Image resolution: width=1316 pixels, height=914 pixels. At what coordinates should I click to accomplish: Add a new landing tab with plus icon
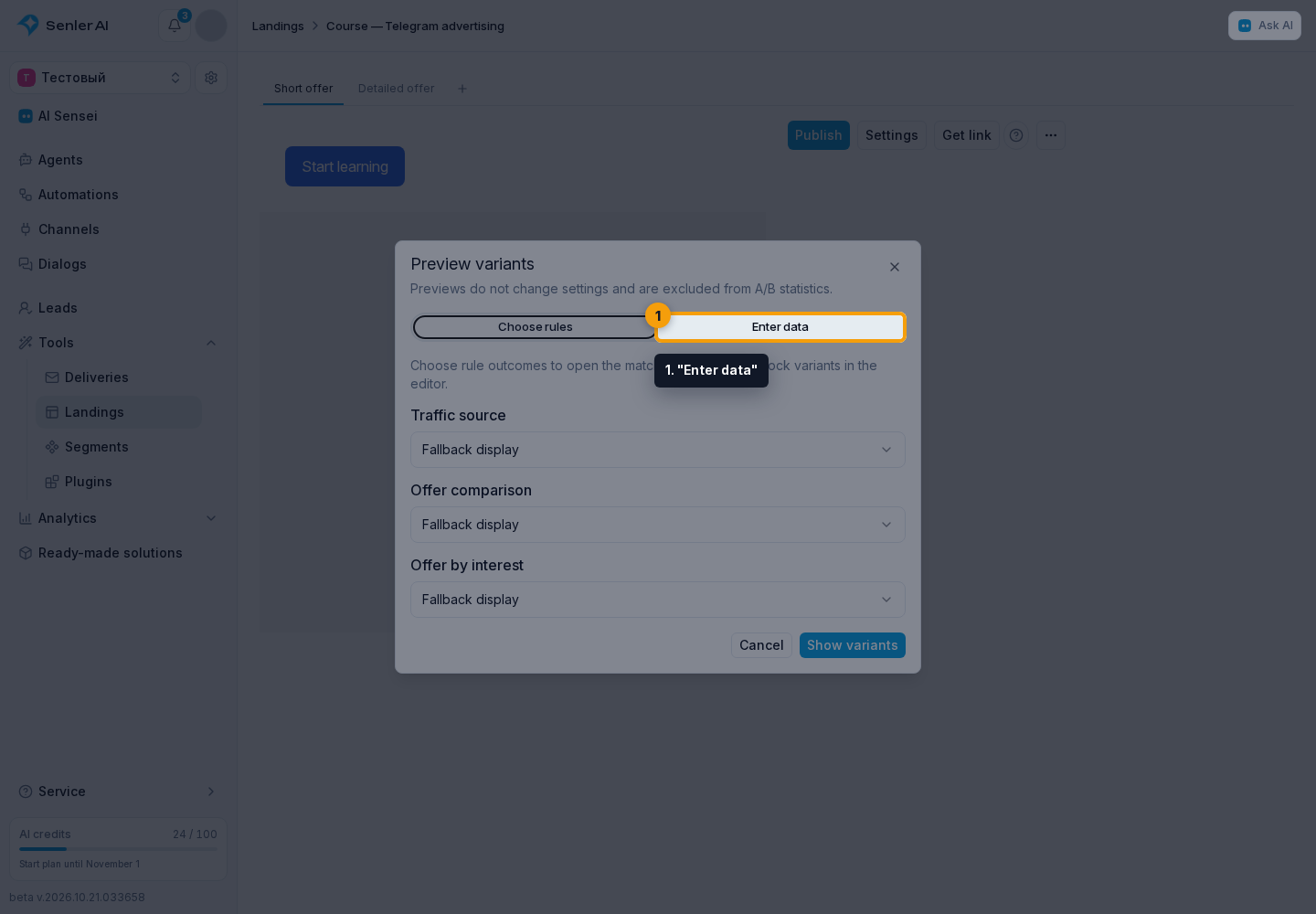(x=462, y=89)
